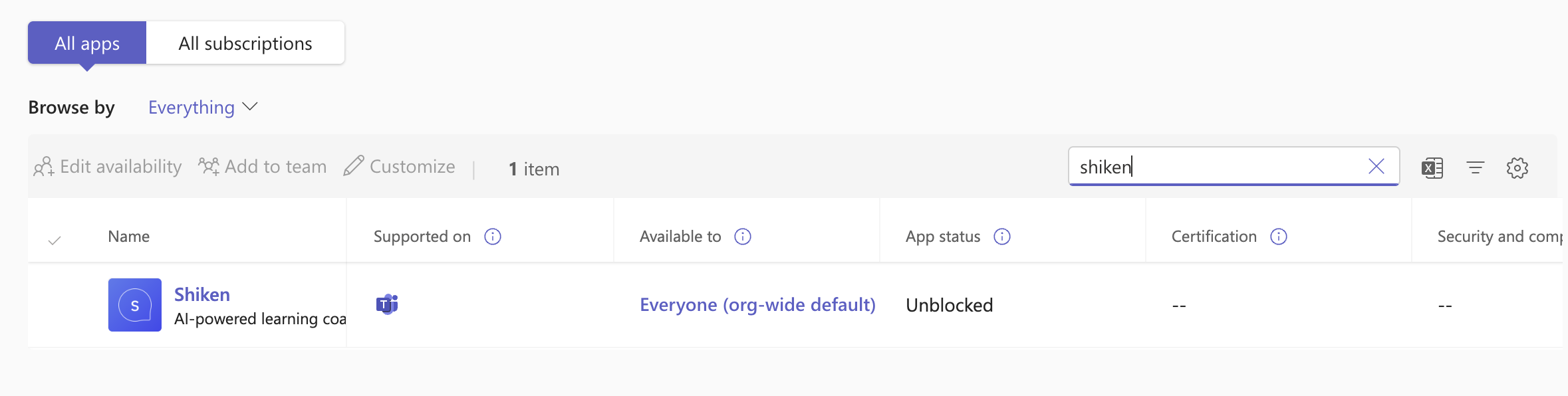Switch to the All subscriptions tab
Viewport: 1568px width, 396px height.
[245, 43]
